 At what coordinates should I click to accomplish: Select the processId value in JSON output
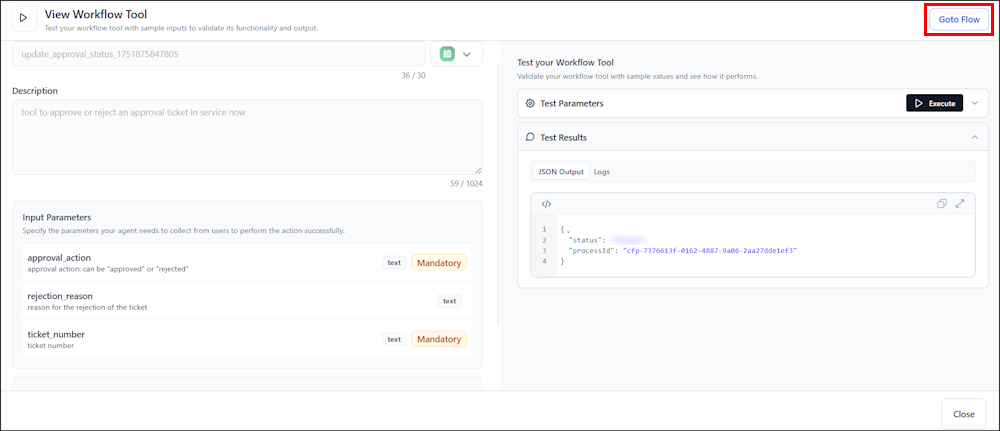[710, 250]
